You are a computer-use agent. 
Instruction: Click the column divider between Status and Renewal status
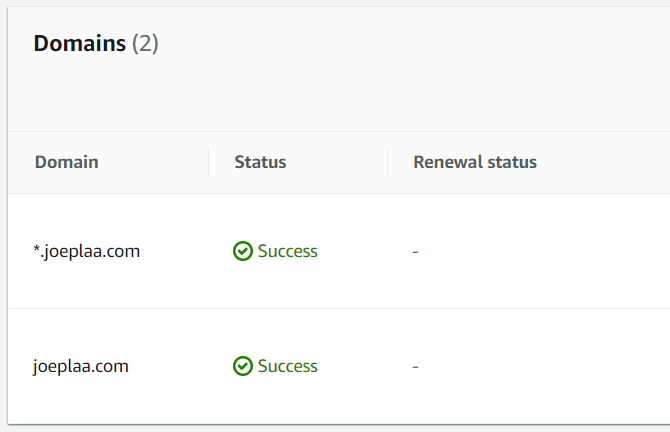[x=388, y=162]
